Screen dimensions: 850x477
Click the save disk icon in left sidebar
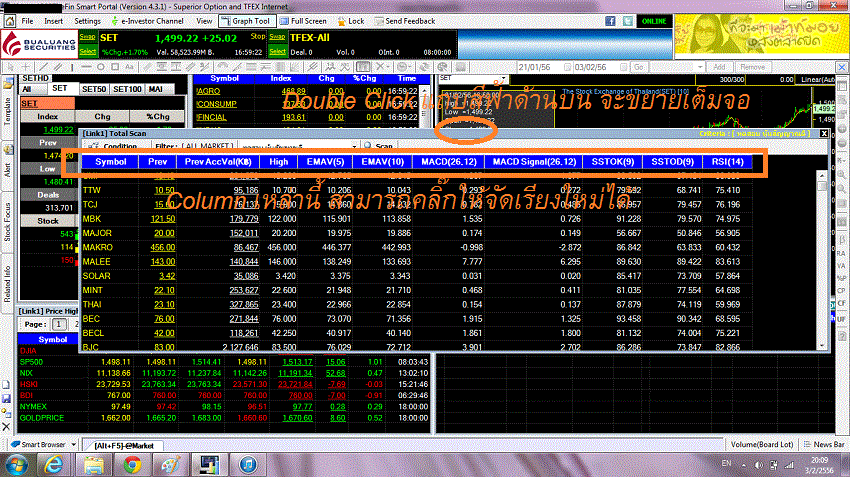point(6,399)
